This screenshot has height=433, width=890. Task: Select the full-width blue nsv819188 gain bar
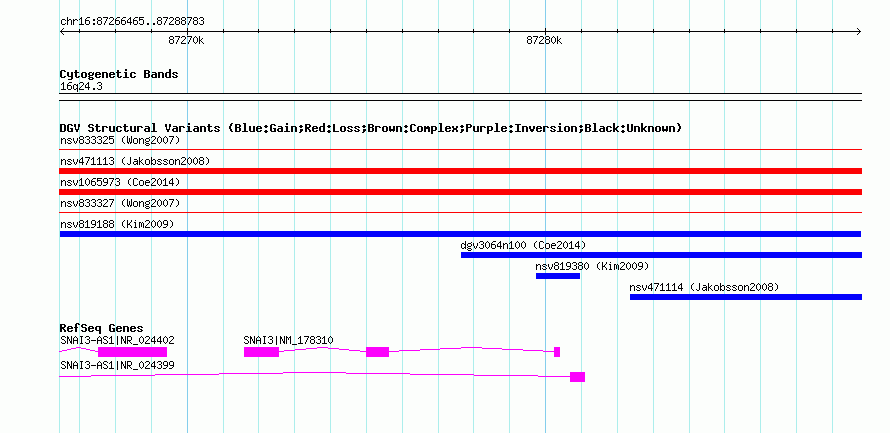pyautogui.click(x=460, y=234)
